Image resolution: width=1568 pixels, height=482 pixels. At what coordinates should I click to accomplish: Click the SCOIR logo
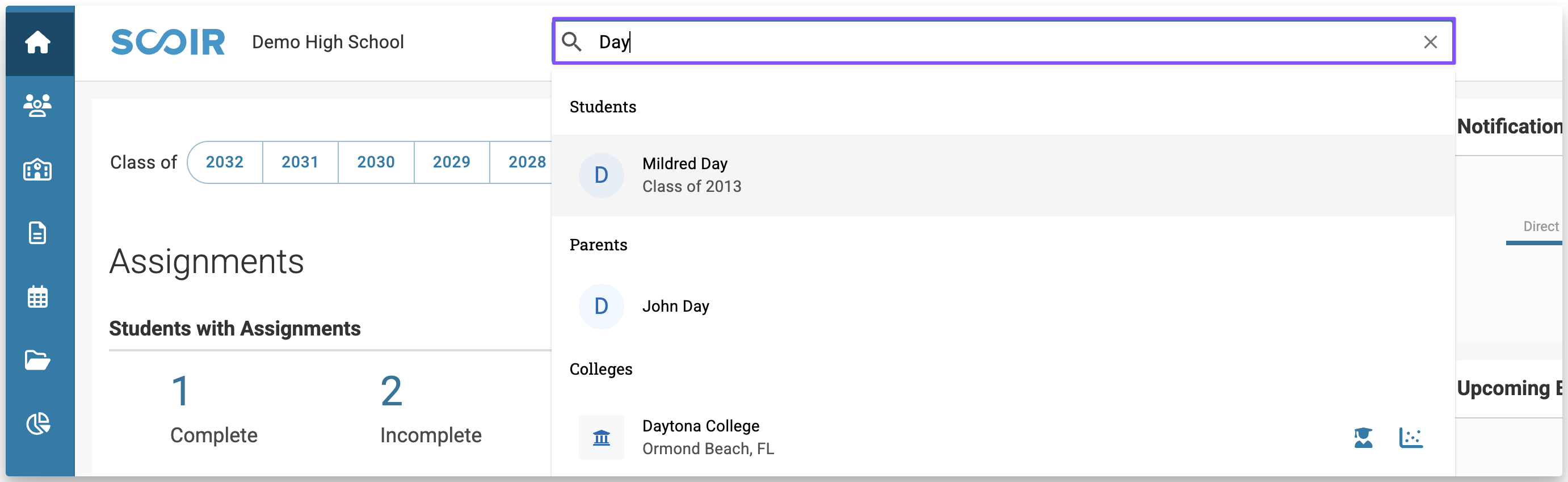168,42
